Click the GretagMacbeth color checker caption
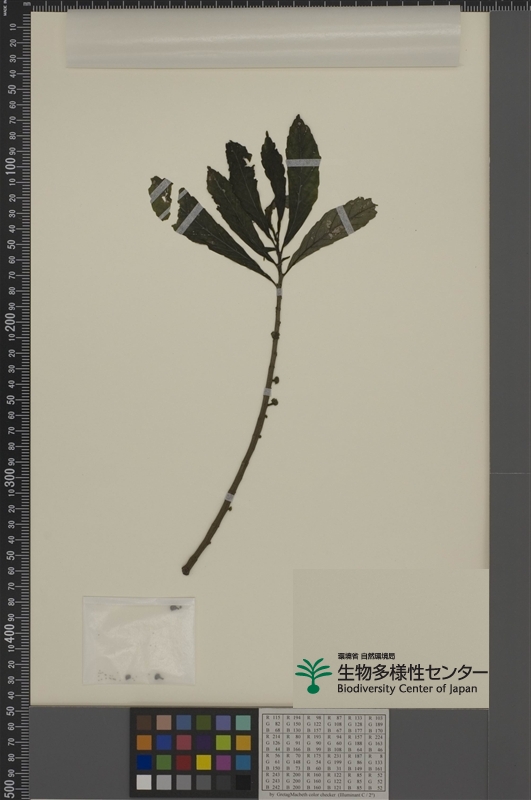This screenshot has width=531, height=800. [325, 795]
